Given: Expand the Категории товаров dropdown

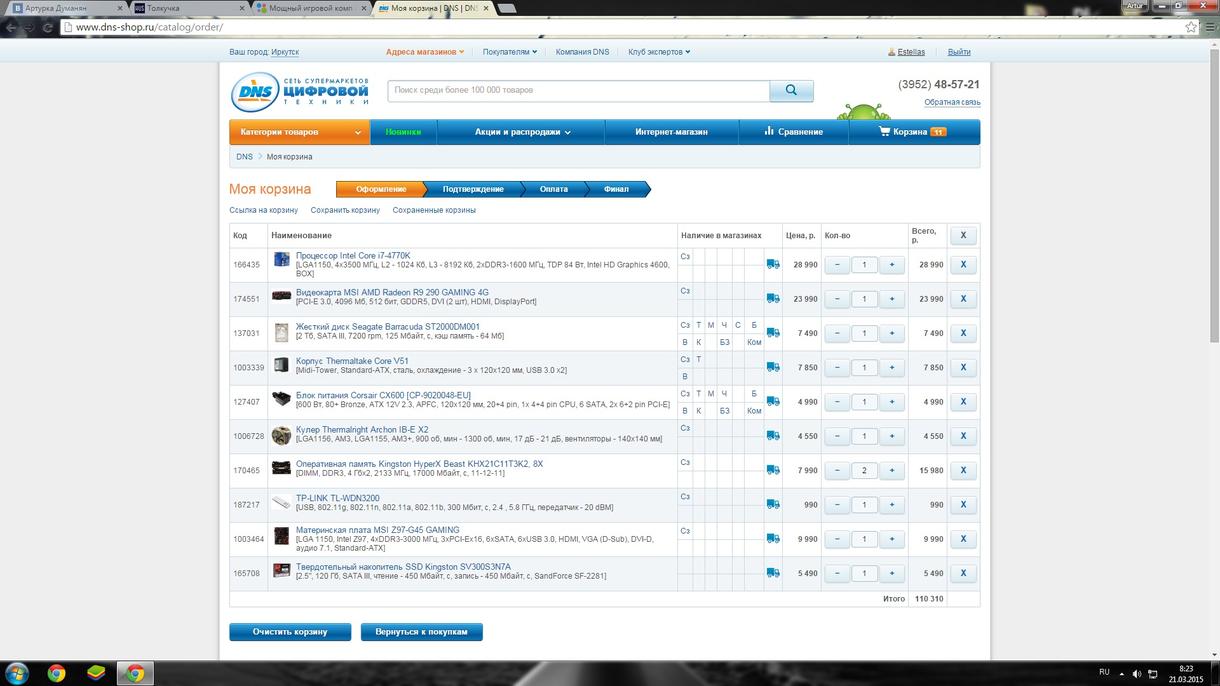Looking at the screenshot, I should (300, 132).
